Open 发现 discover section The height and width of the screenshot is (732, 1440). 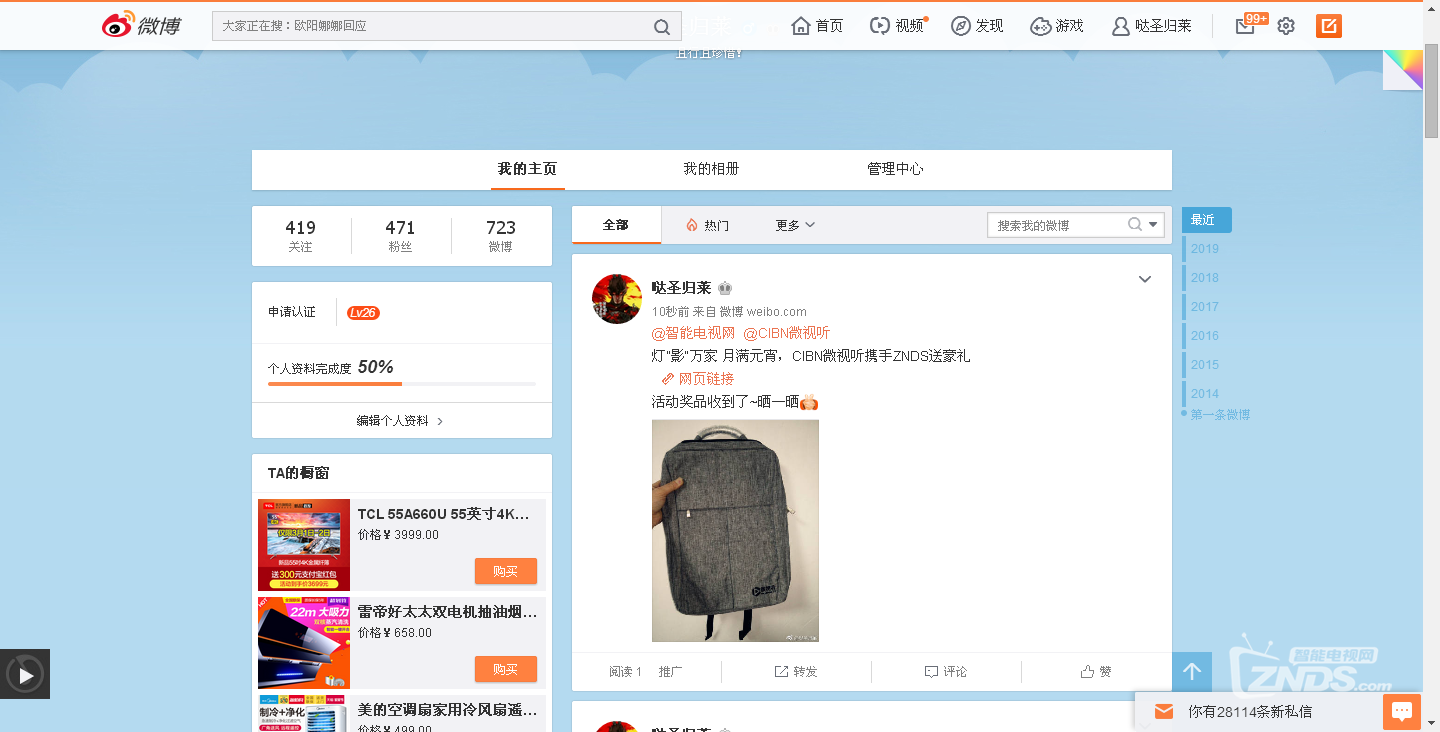coord(977,26)
